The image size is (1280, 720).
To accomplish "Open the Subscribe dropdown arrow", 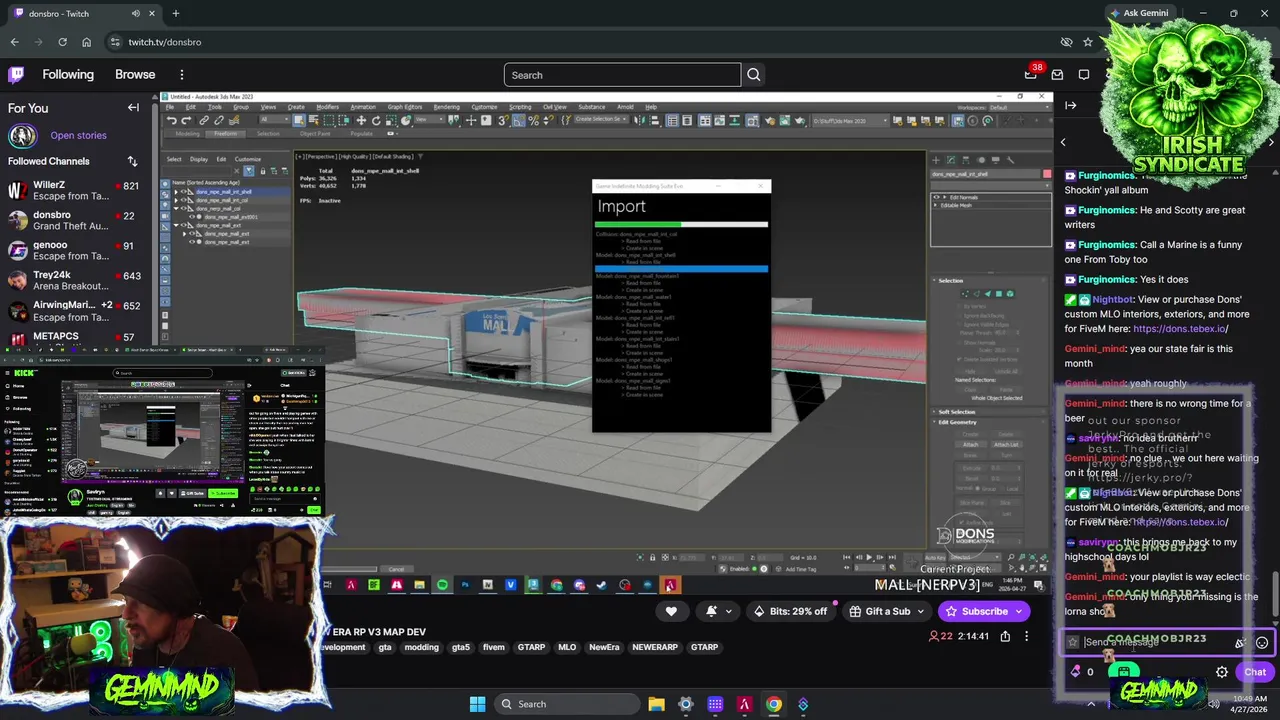I will pos(1021,611).
